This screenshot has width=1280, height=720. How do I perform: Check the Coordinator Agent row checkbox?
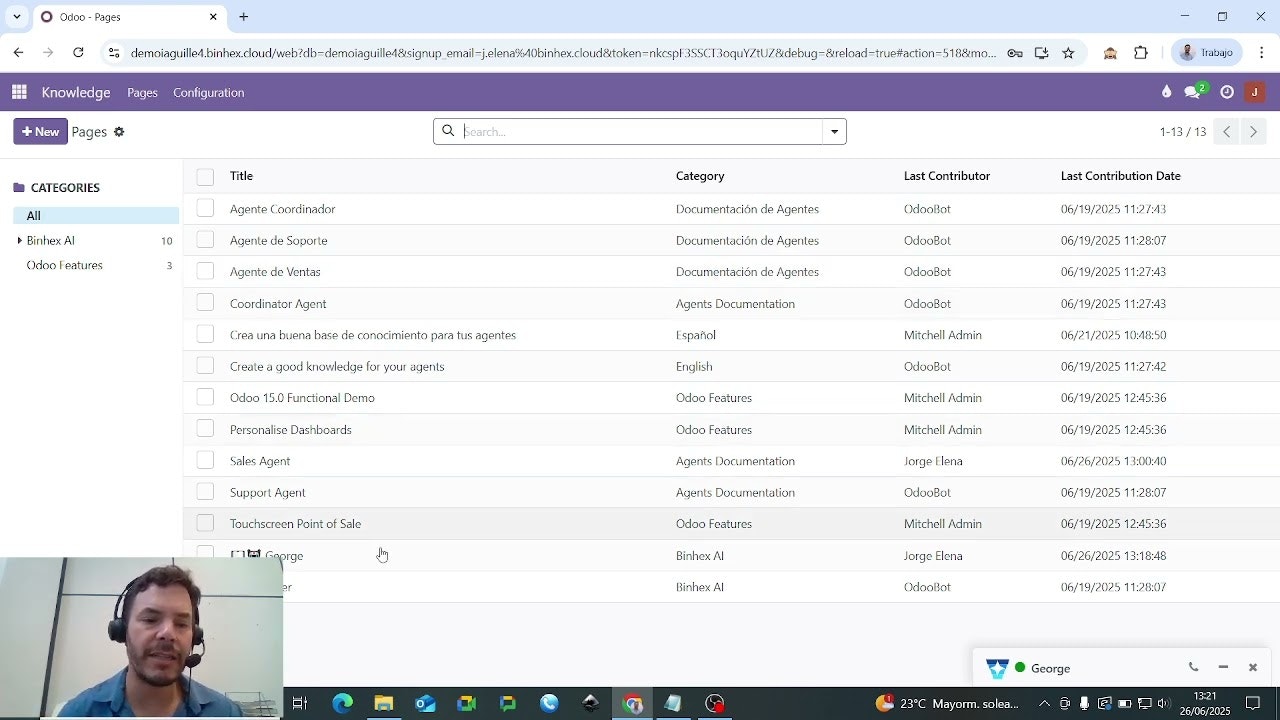pyautogui.click(x=205, y=303)
